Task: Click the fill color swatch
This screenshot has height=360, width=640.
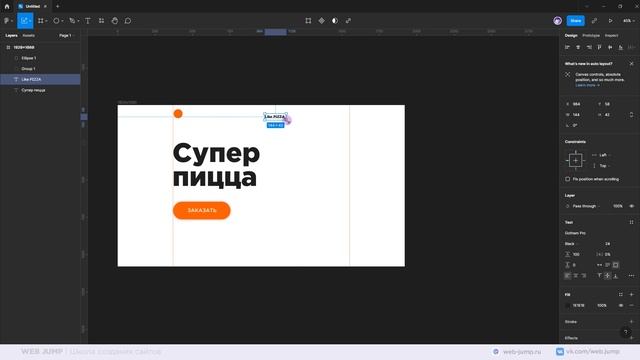Action: 568,305
